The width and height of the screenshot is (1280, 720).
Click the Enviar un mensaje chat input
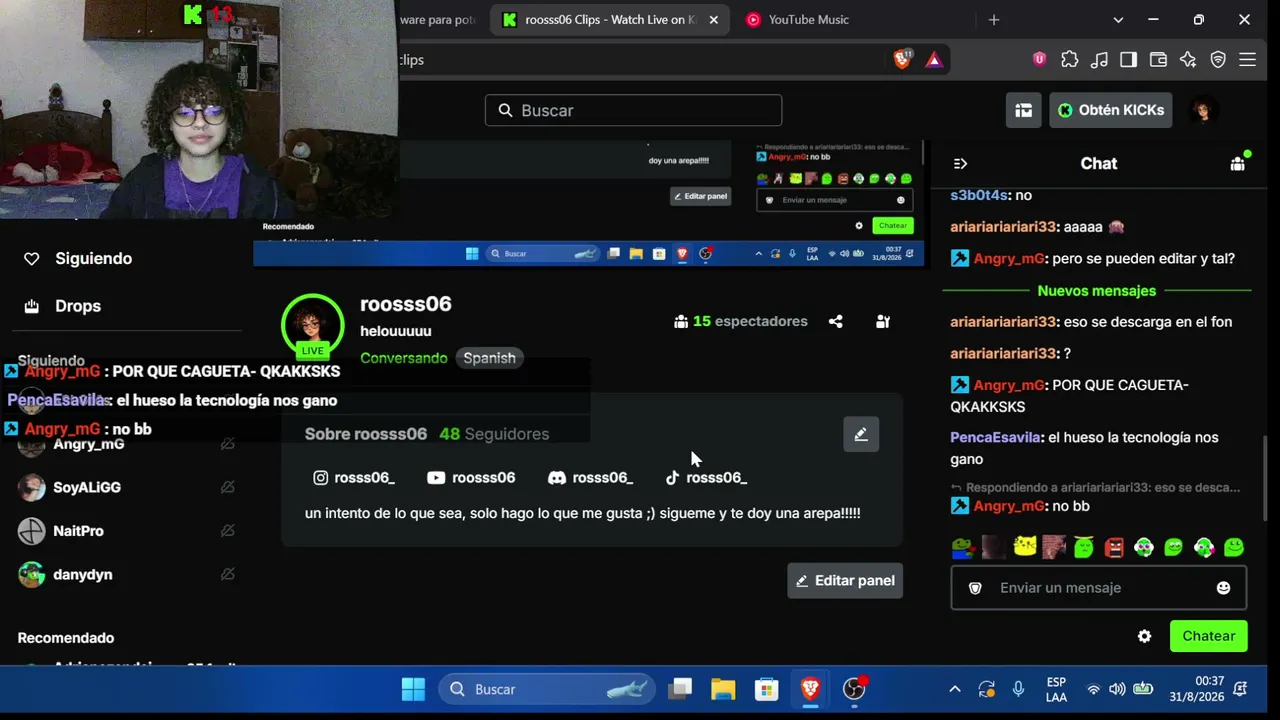coord(1098,588)
